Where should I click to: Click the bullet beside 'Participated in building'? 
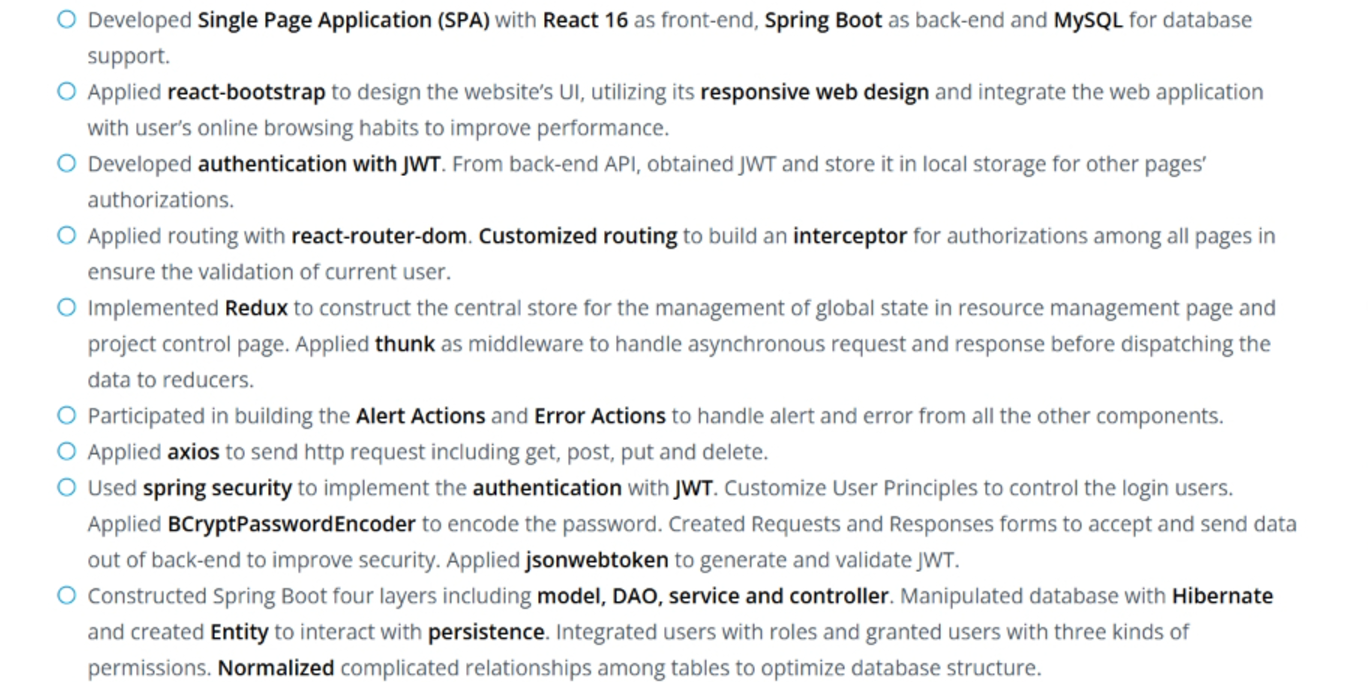click(x=66, y=415)
